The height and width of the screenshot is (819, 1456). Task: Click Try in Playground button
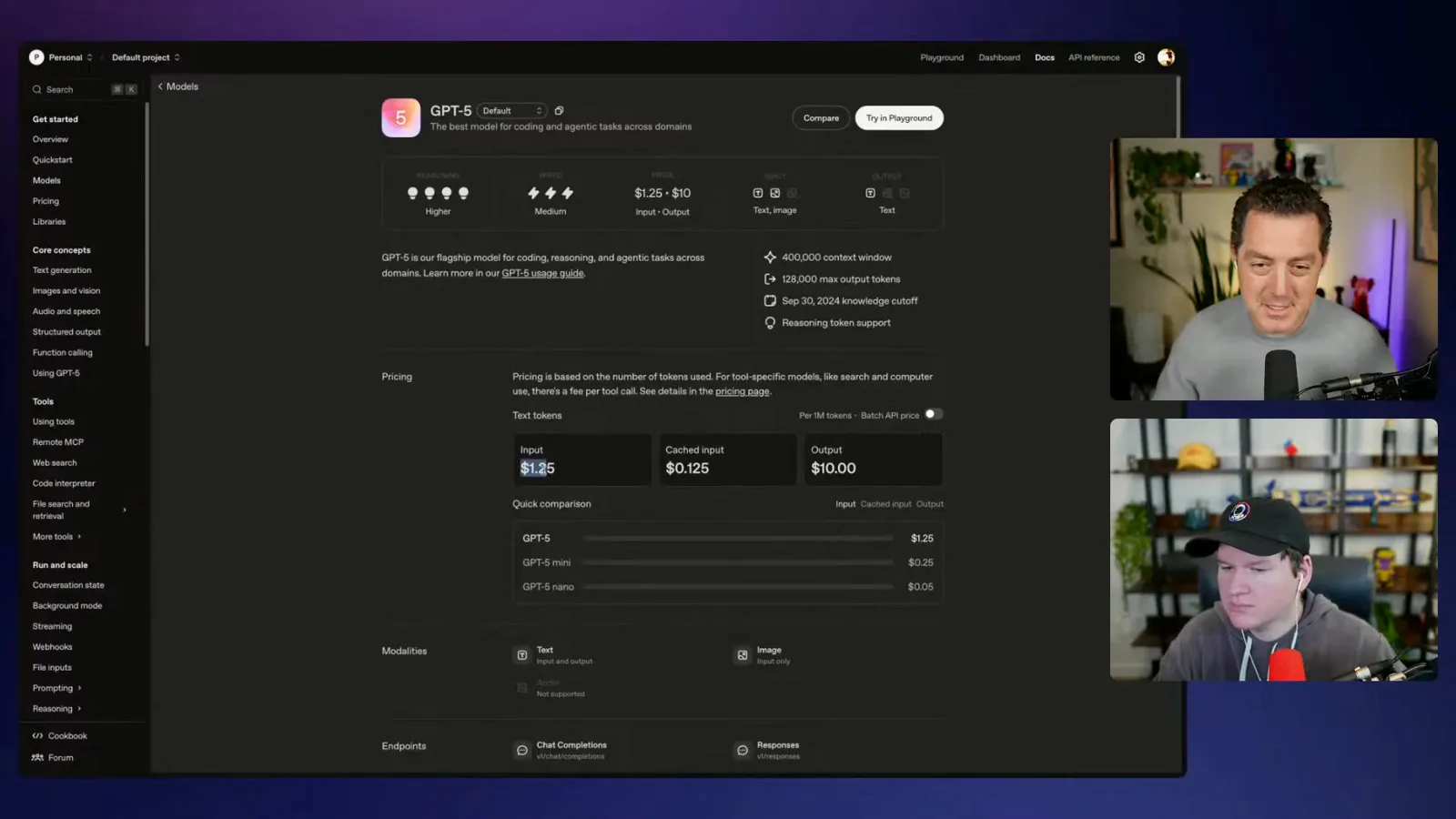pyautogui.click(x=899, y=118)
